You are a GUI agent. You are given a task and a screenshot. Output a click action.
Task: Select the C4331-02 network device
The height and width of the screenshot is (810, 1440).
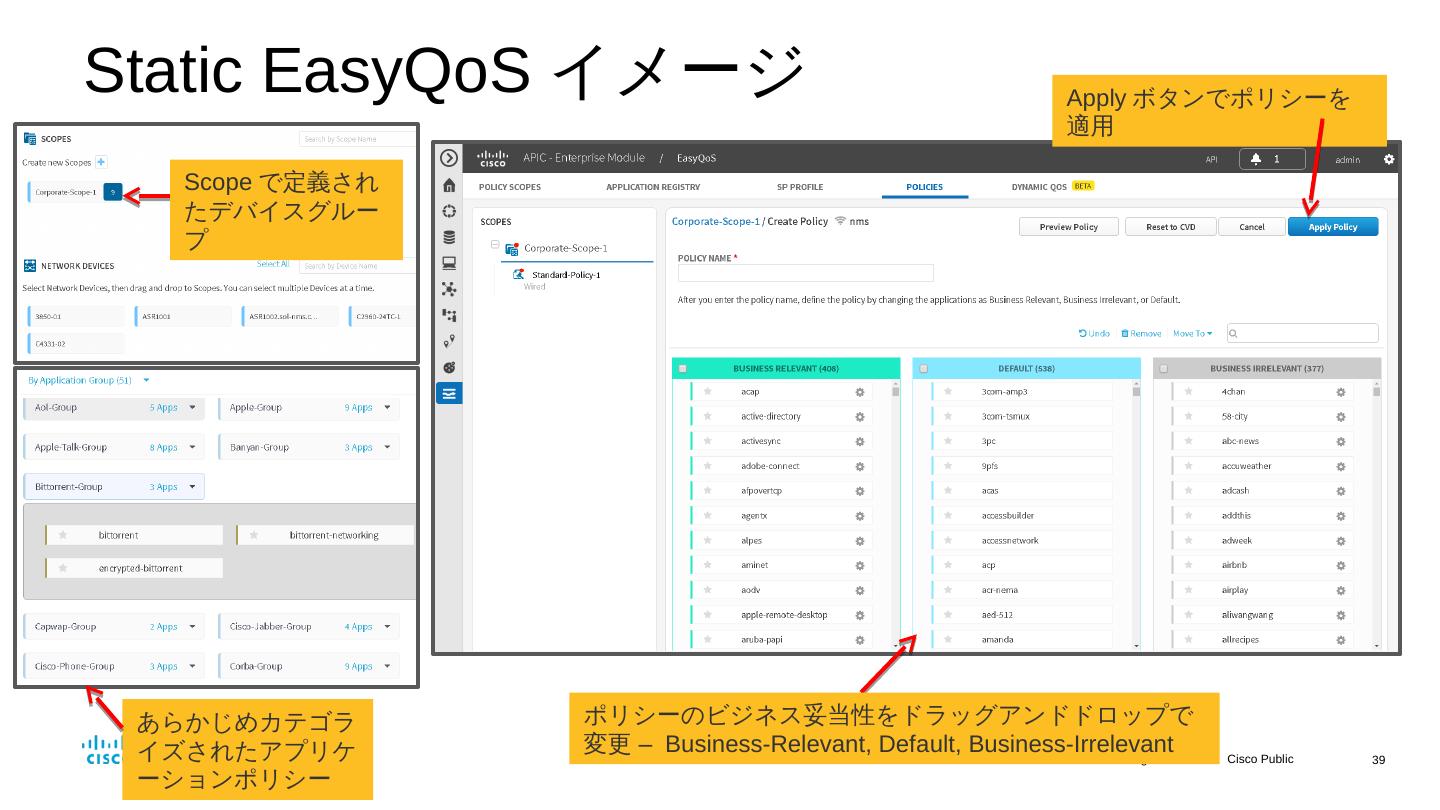click(76, 343)
